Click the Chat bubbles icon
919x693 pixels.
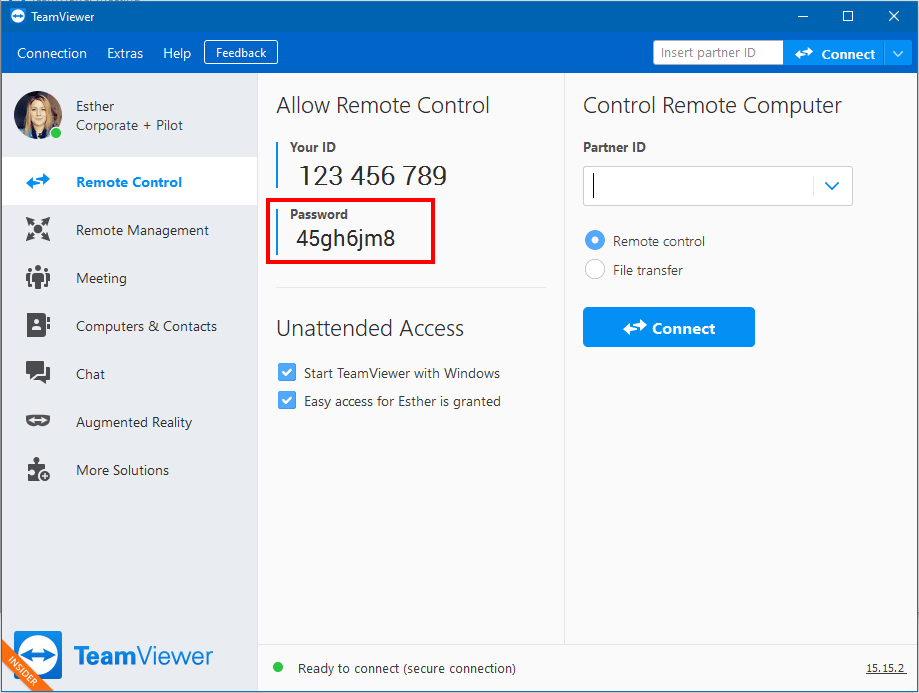38,372
